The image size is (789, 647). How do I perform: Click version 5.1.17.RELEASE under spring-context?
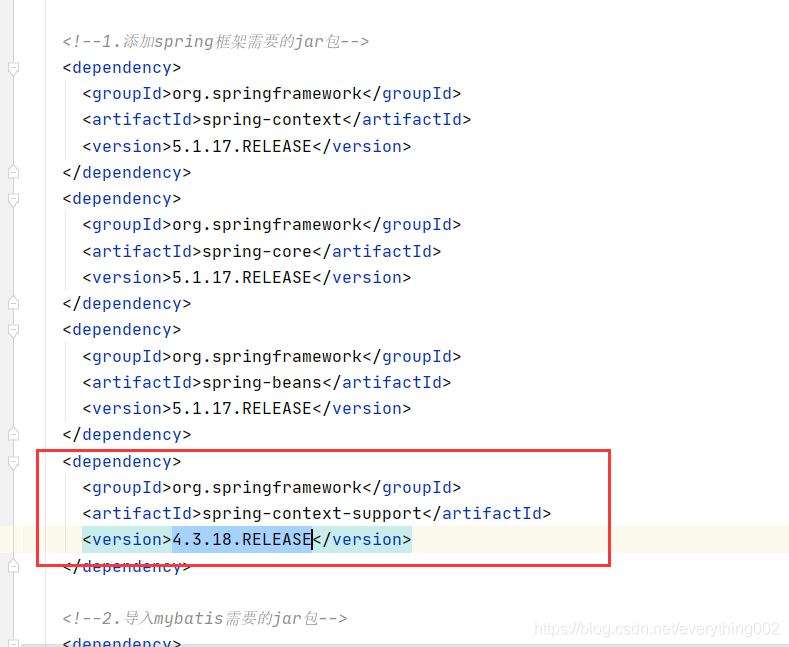[242, 146]
